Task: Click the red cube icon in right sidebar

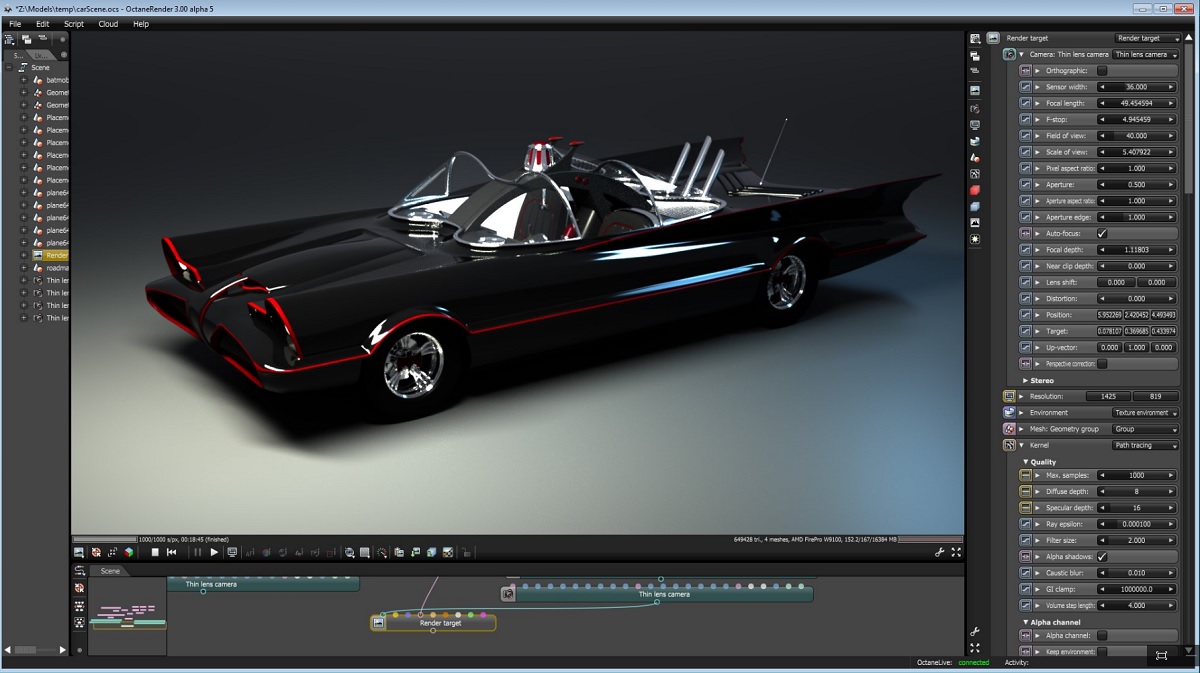Action: pos(975,190)
